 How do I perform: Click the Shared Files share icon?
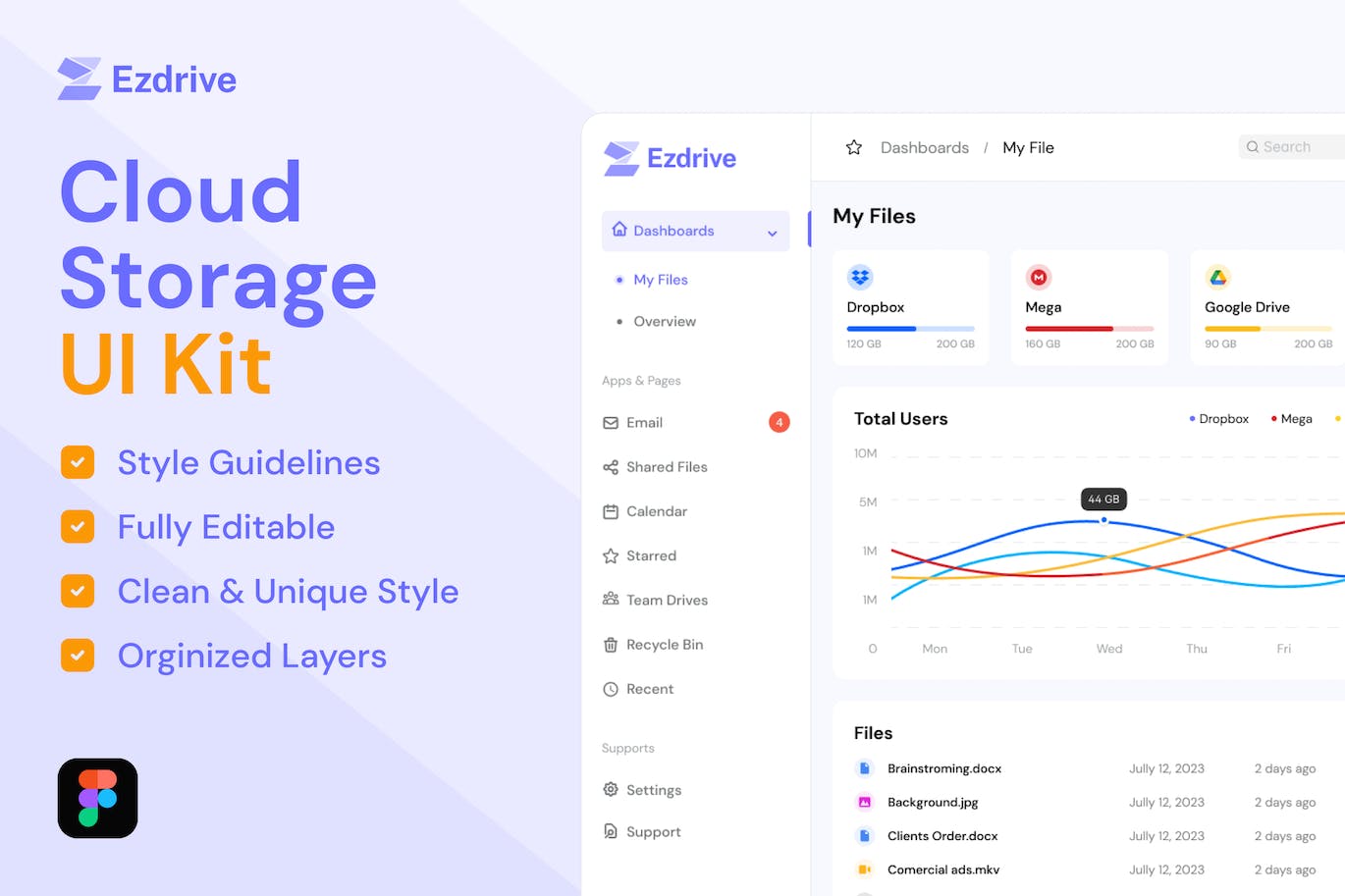coord(611,467)
